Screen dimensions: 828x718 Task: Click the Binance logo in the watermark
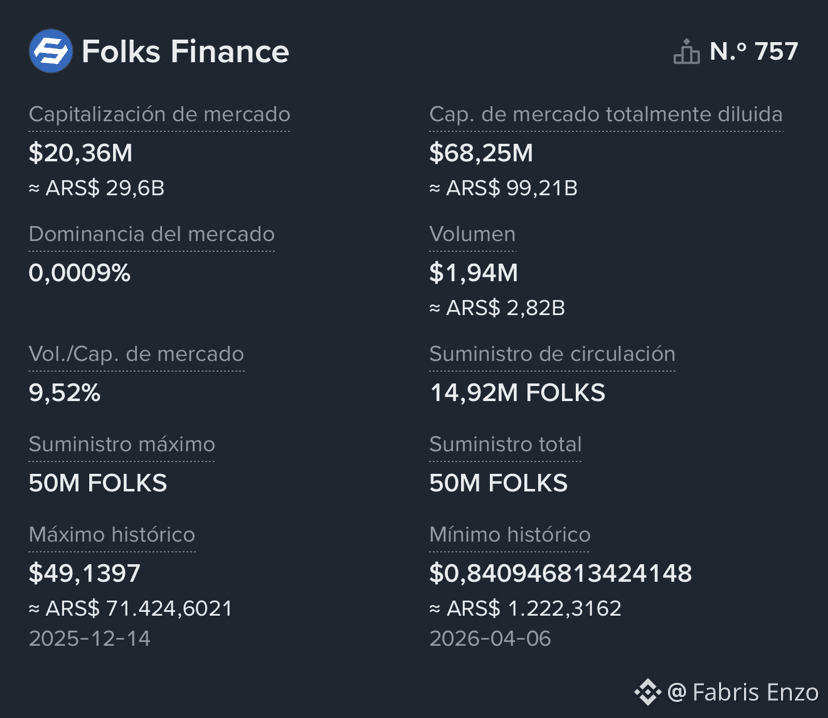pos(647,692)
